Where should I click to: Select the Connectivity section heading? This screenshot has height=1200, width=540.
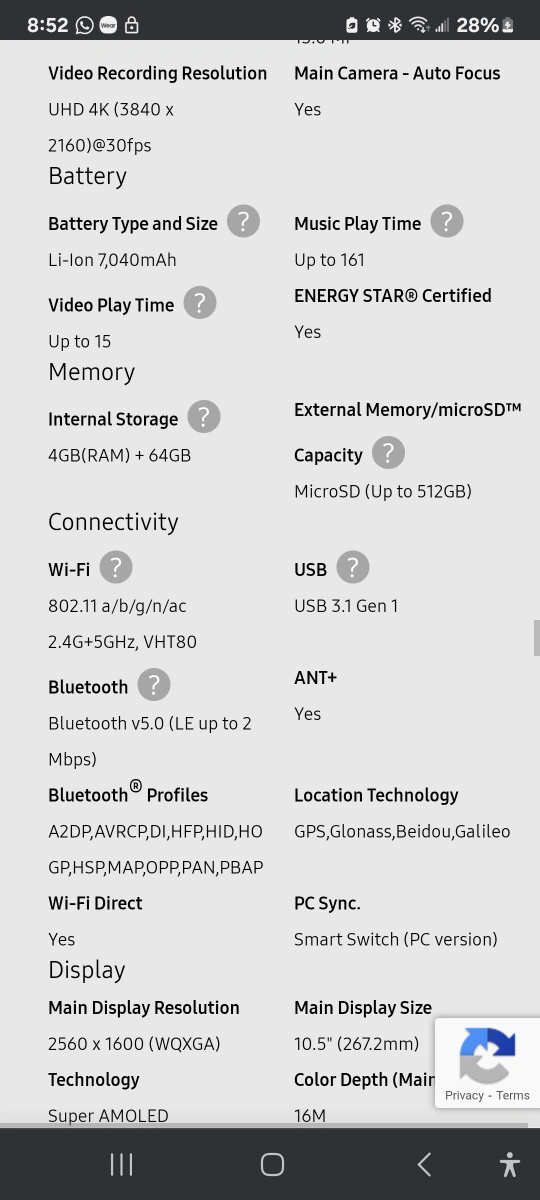pyautogui.click(x=113, y=522)
